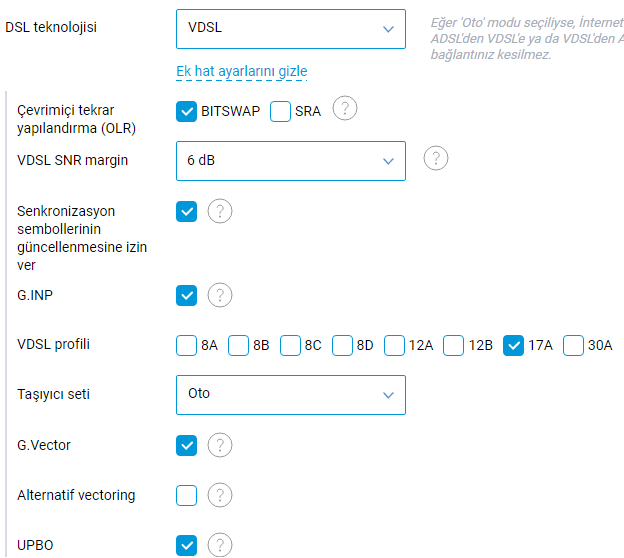Open help icon next to SRA checkbox

tap(345, 108)
